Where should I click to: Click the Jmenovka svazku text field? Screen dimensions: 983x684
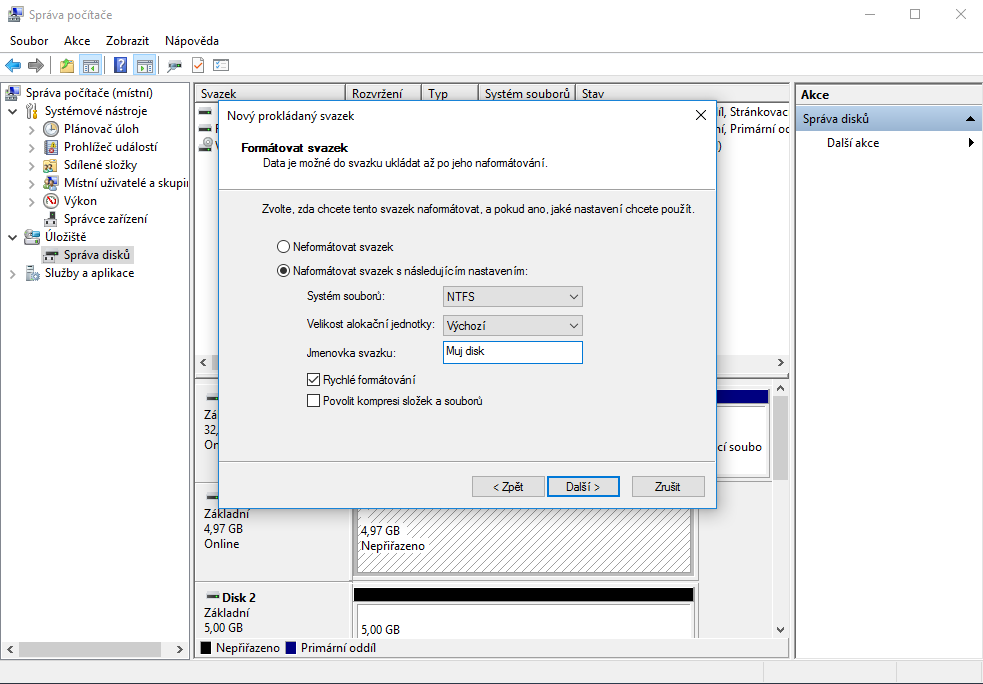click(x=512, y=352)
